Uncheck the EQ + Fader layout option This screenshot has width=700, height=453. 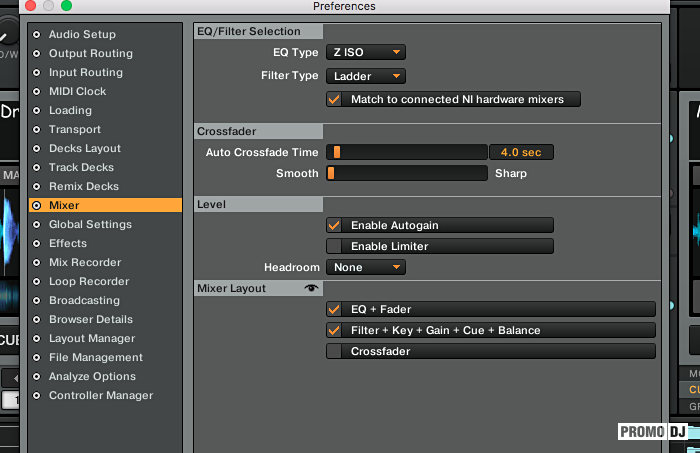(335, 310)
